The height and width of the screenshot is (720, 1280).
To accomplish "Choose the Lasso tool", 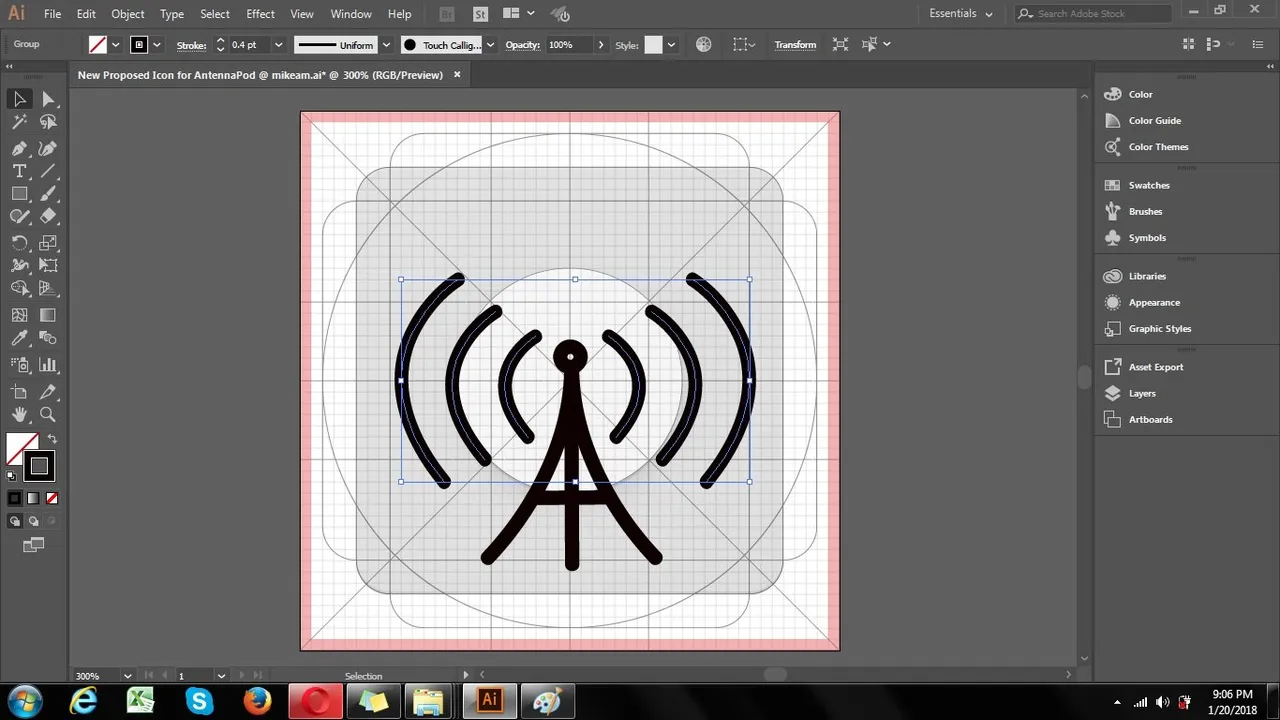I will tap(48, 122).
